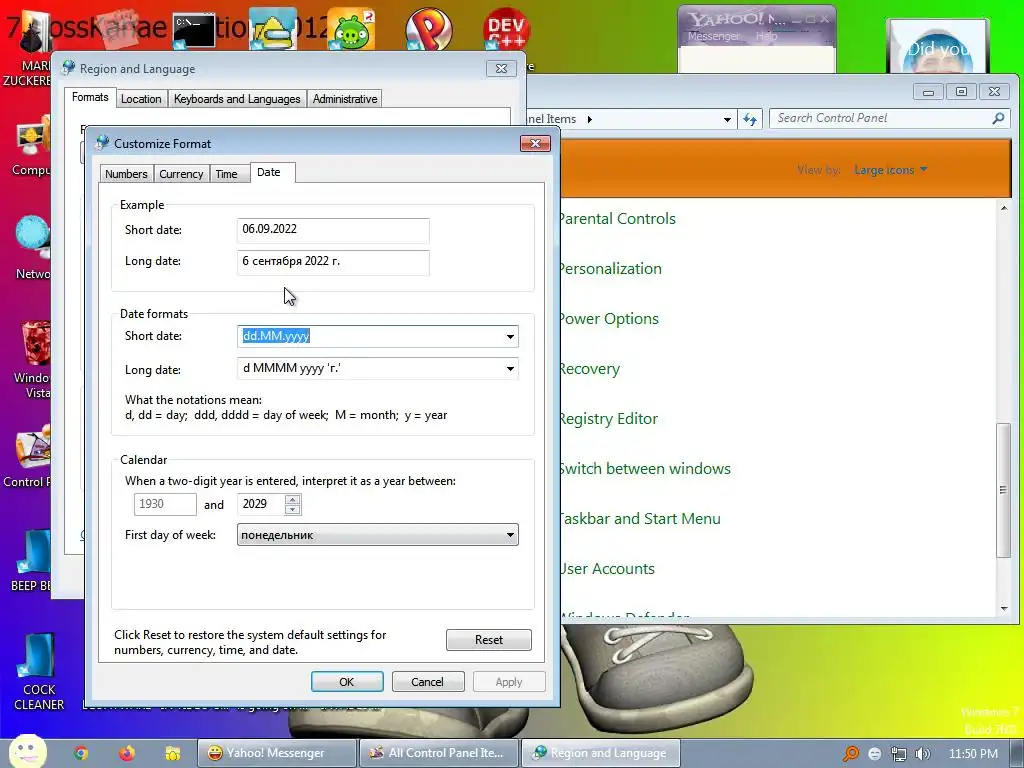The height and width of the screenshot is (768, 1024).
Task: Click the search magnifier in Control Panel
Action: [x=998, y=118]
